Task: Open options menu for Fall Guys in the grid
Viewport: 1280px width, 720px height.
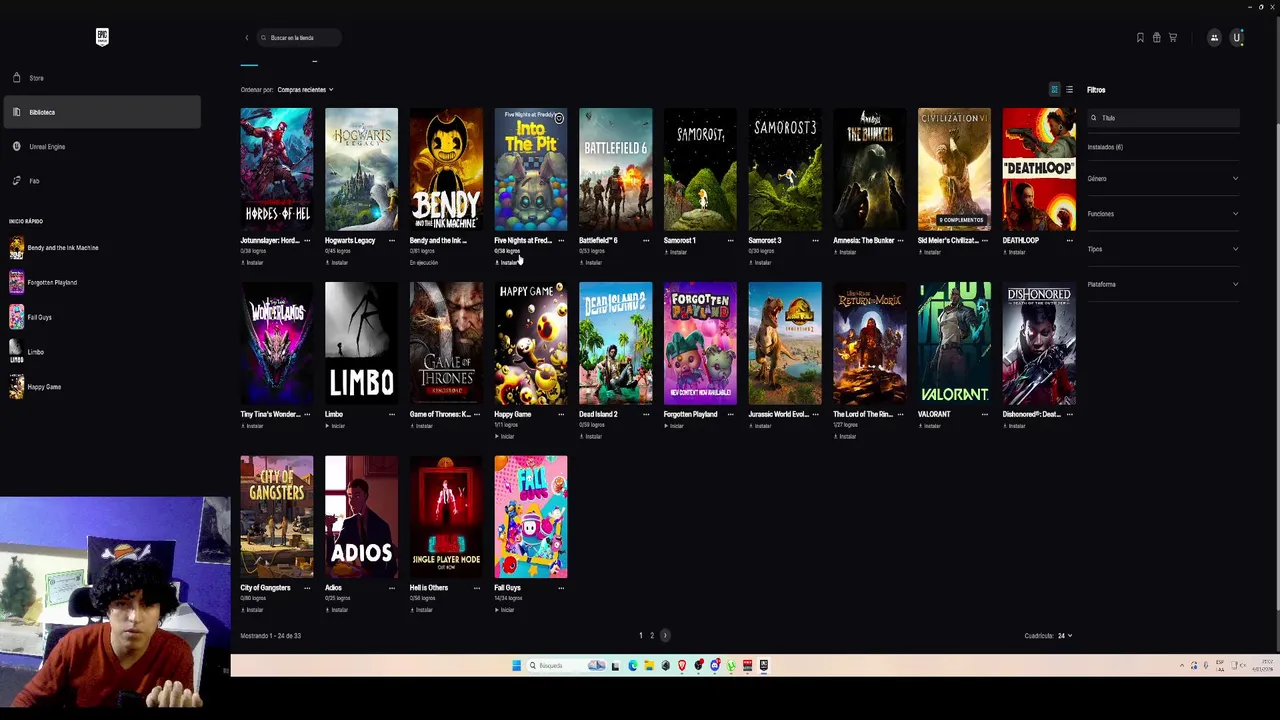Action: point(561,588)
